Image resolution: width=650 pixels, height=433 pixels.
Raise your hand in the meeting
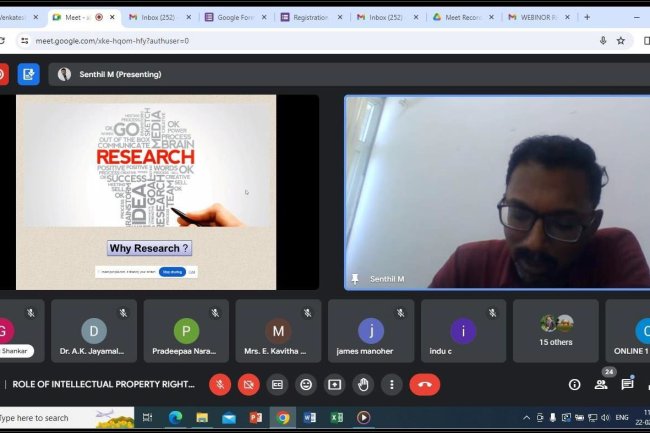point(363,384)
